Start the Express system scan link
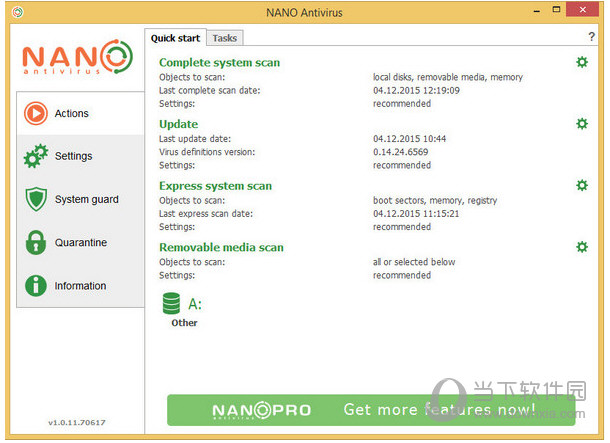 [x=215, y=186]
